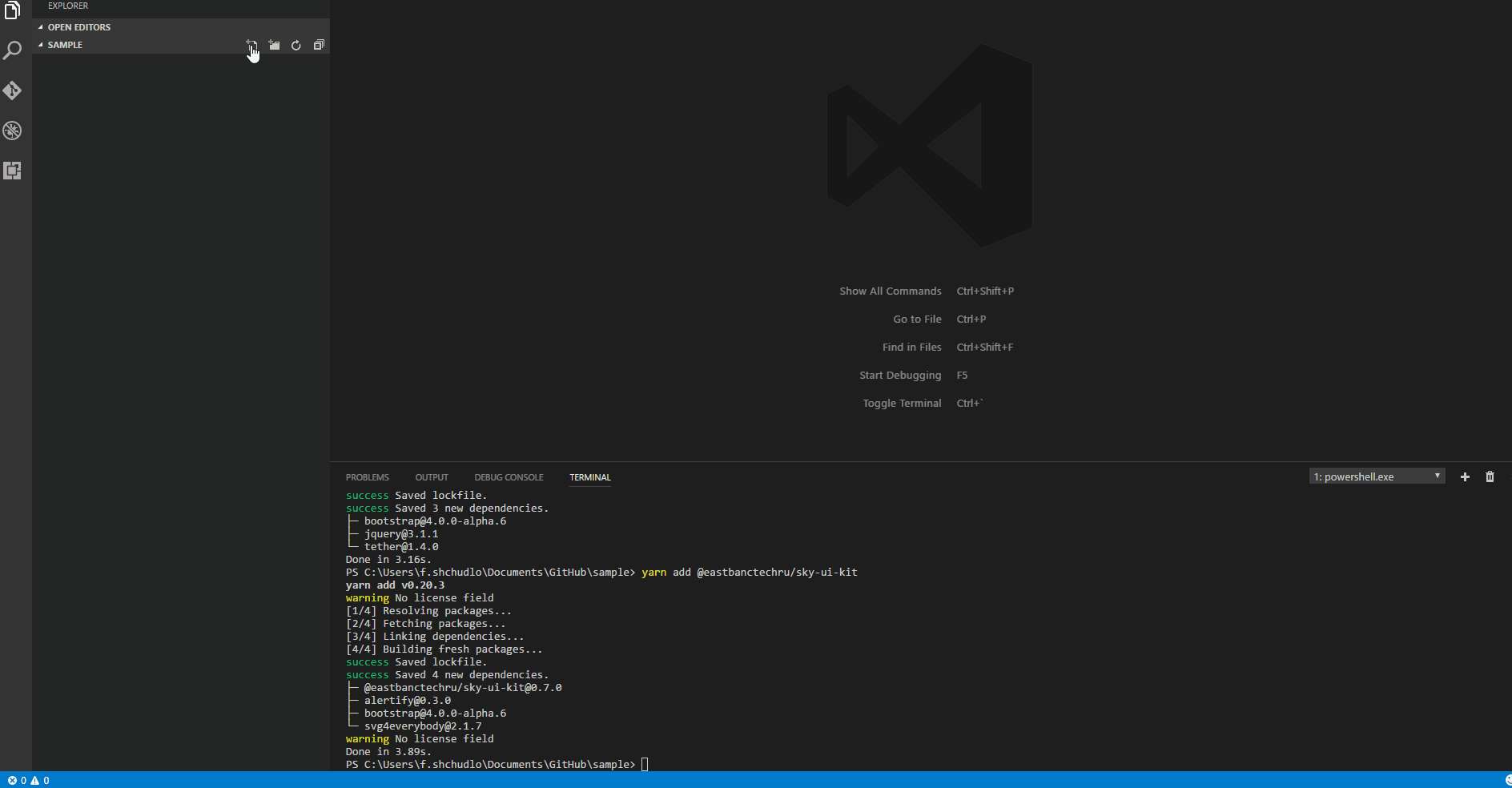Click the EXPLORER panel title
1512x788 pixels.
pos(68,6)
